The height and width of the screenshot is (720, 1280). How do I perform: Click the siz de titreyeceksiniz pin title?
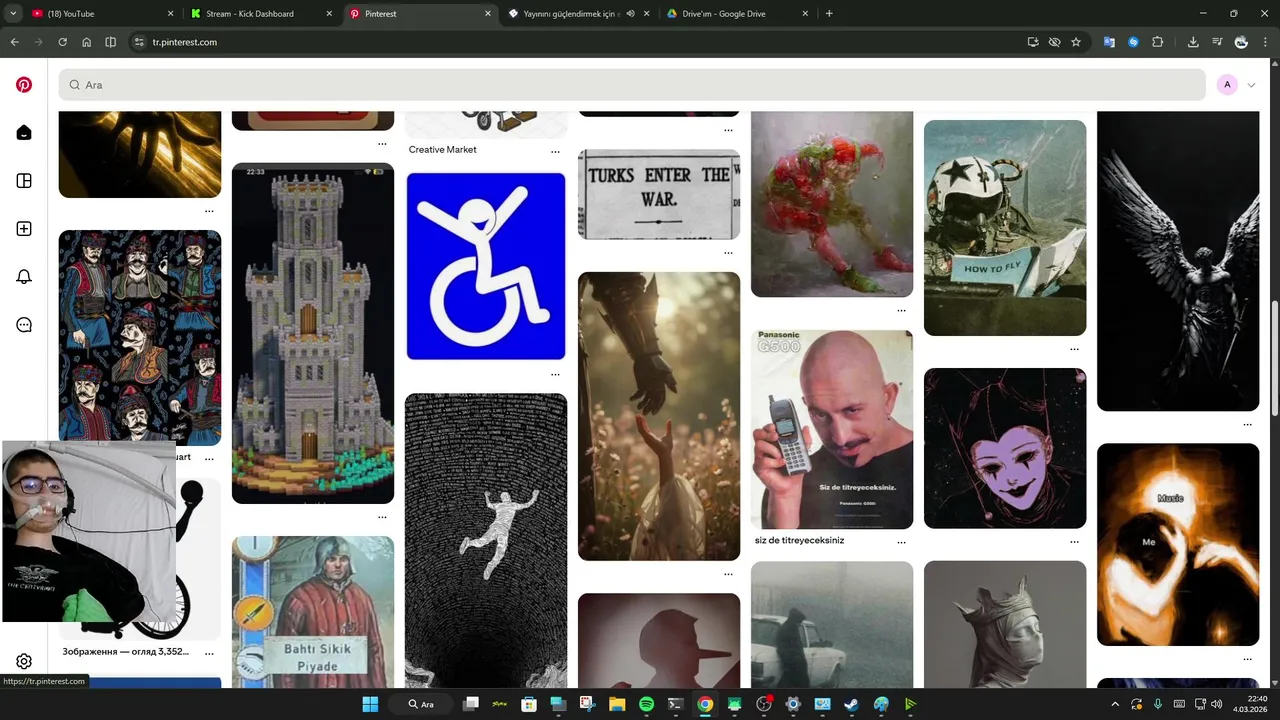[x=799, y=540]
